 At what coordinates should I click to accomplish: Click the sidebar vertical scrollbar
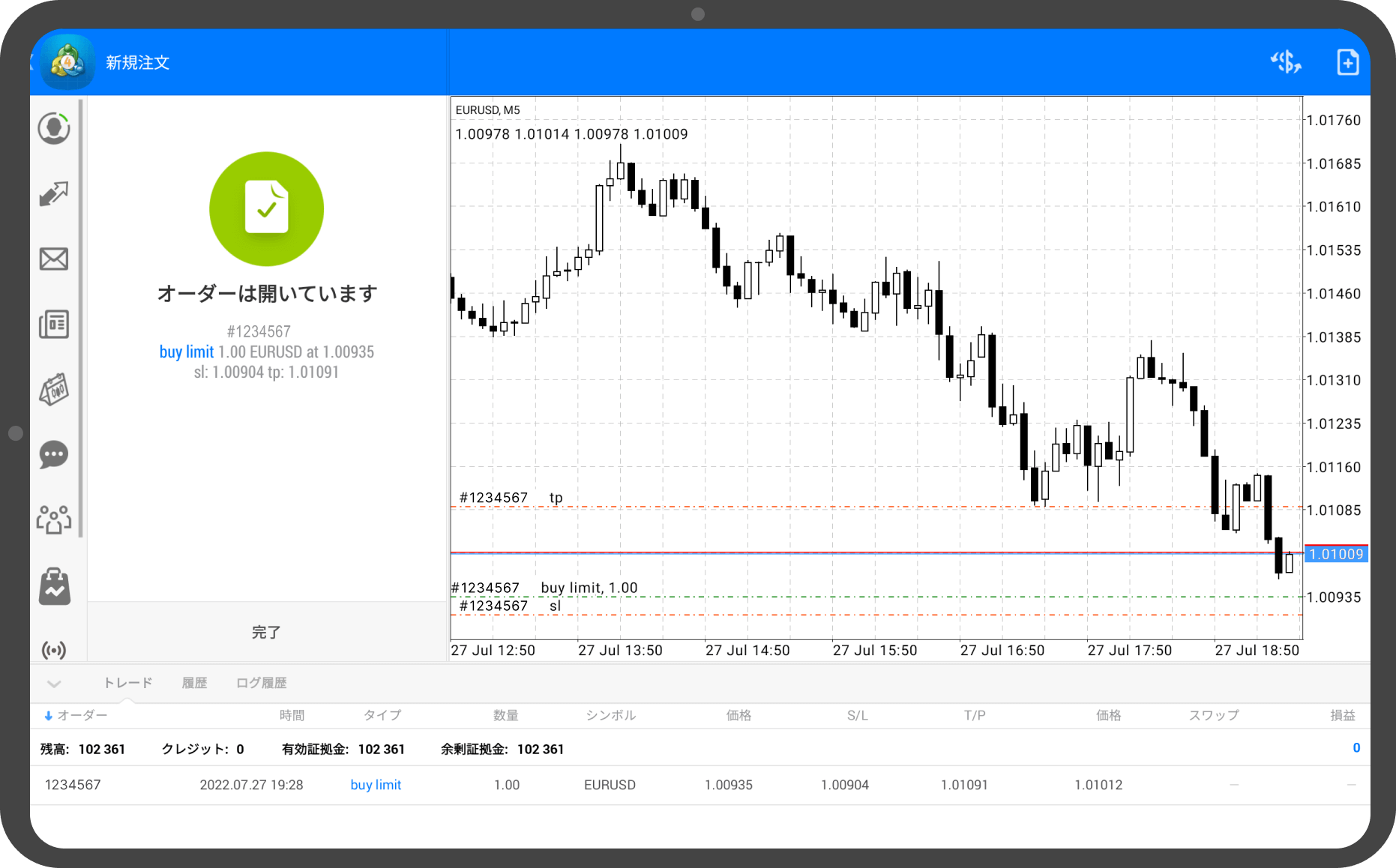coord(80,319)
